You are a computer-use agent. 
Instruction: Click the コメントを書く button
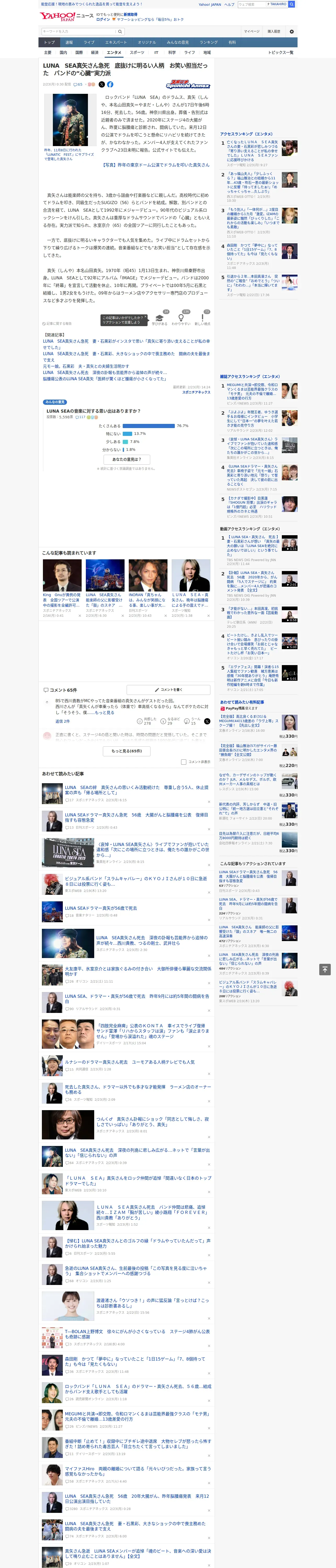(168, 690)
